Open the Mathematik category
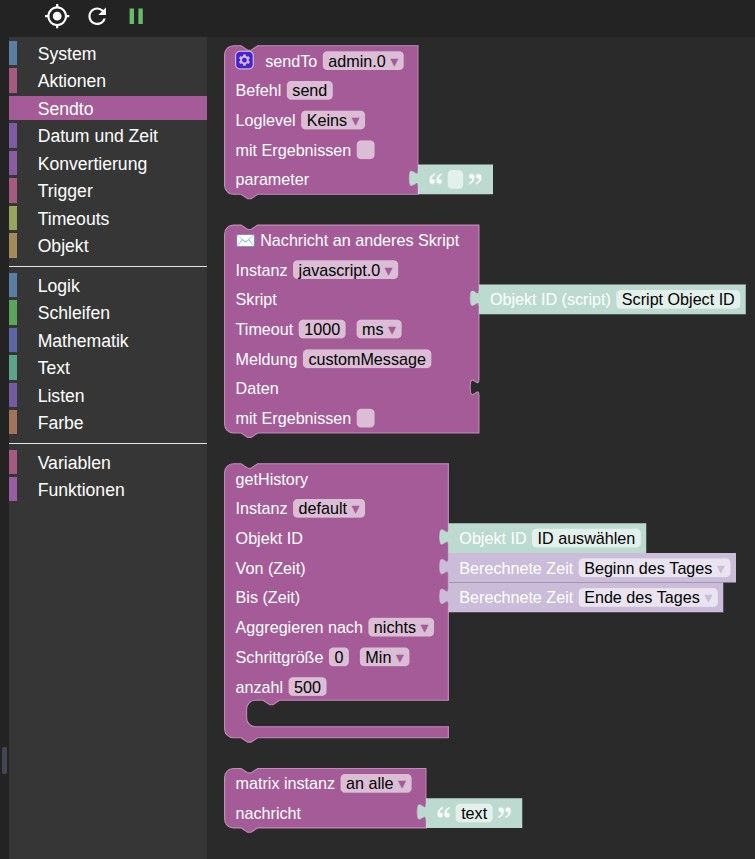Image resolution: width=755 pixels, height=859 pixels. 108,340
